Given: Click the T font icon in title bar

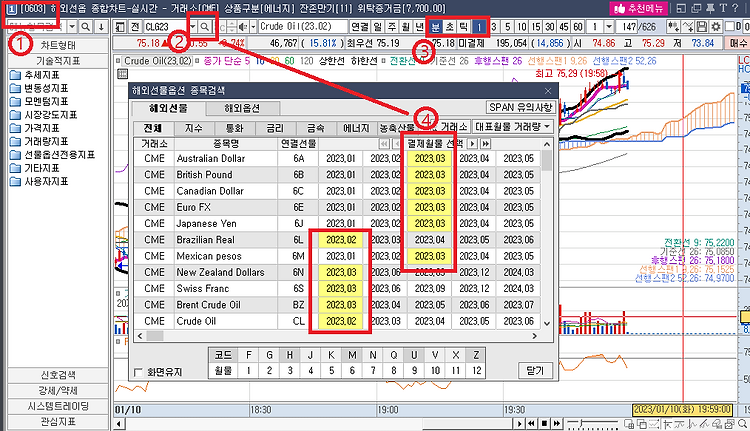Looking at the screenshot, I should (x=723, y=8).
